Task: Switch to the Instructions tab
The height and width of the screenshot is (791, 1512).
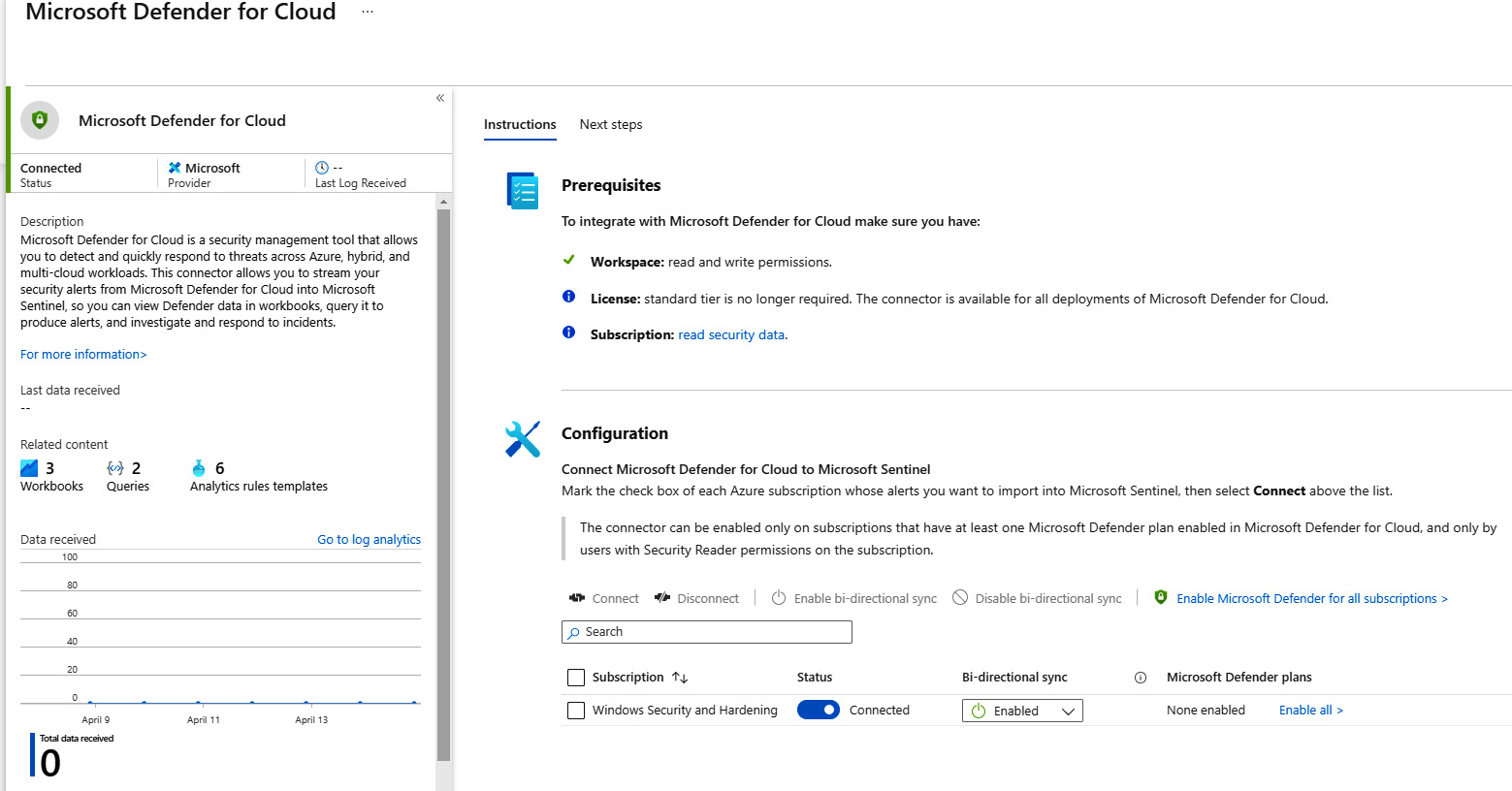Action: click(x=520, y=124)
